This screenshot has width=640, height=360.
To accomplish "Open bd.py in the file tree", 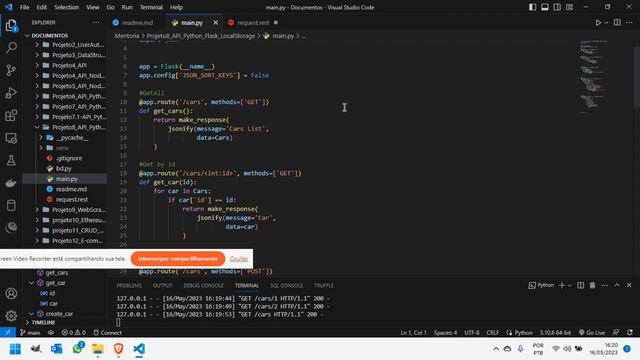I will [63, 168].
